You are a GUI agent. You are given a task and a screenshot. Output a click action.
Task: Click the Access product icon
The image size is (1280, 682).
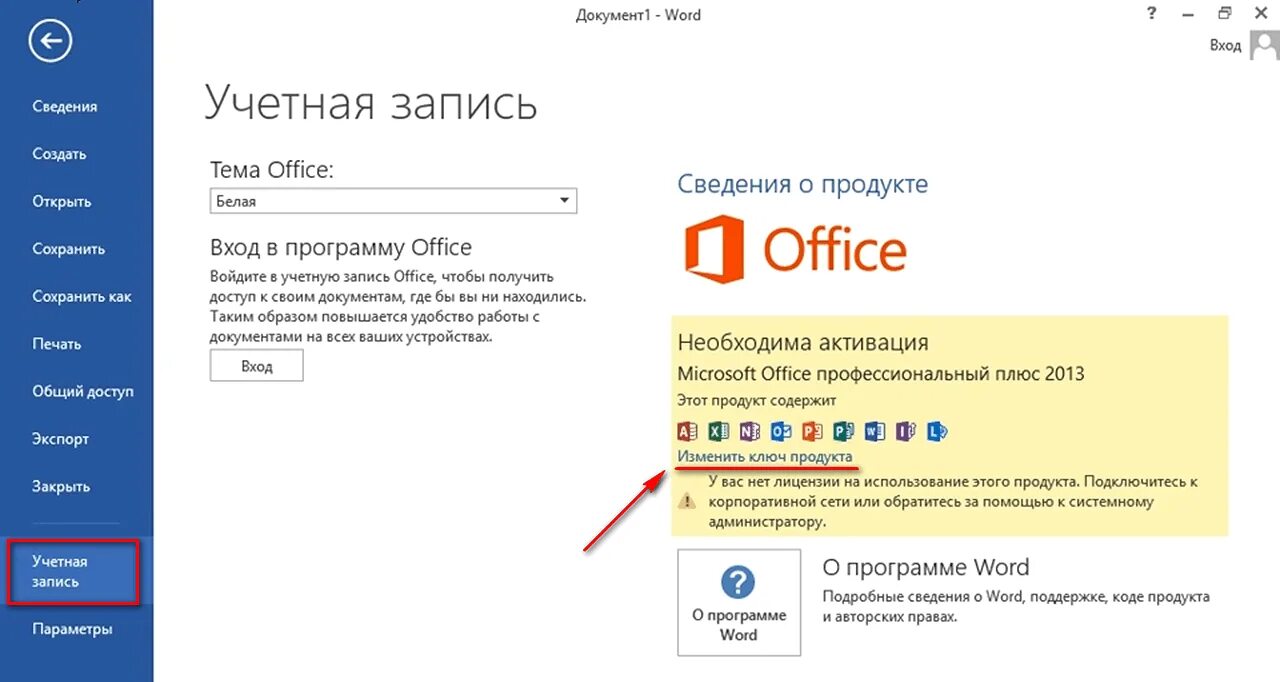pos(687,431)
